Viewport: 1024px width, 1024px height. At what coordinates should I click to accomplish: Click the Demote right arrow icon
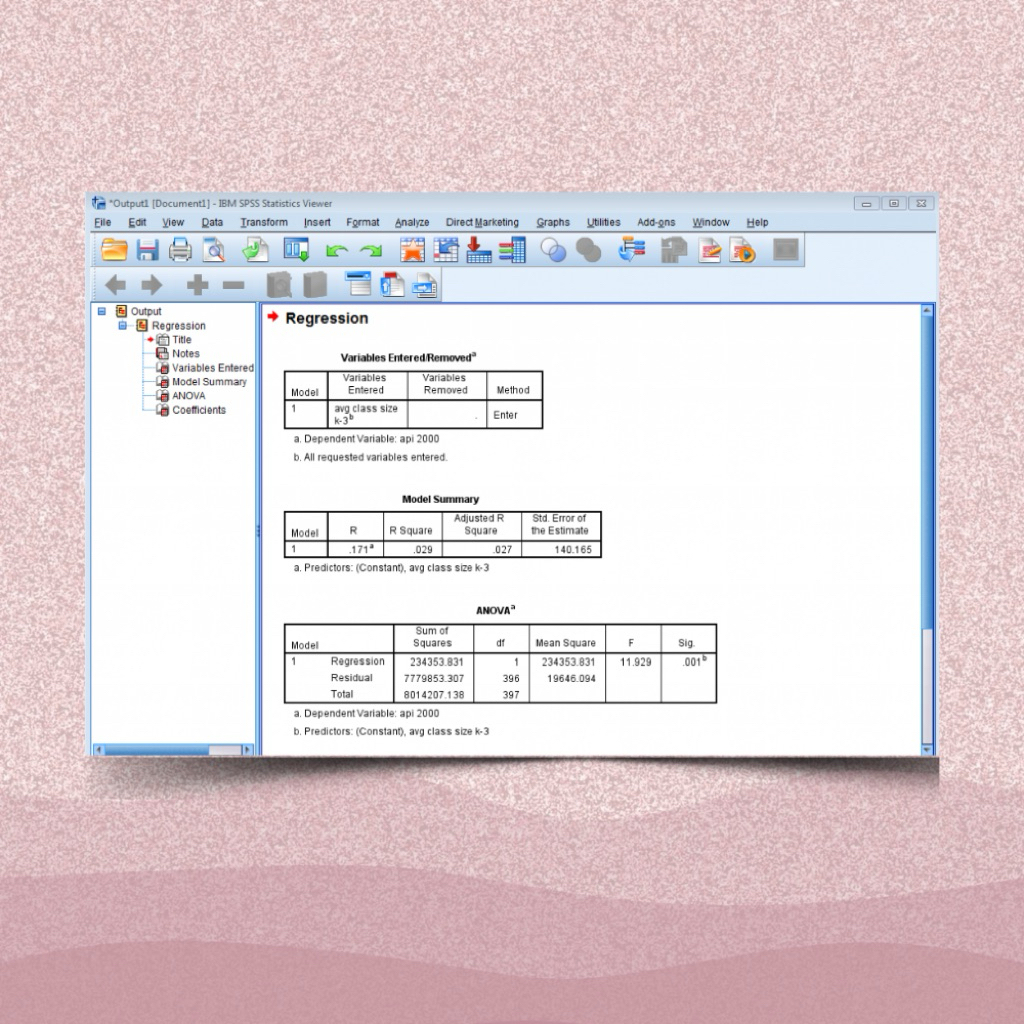(152, 285)
